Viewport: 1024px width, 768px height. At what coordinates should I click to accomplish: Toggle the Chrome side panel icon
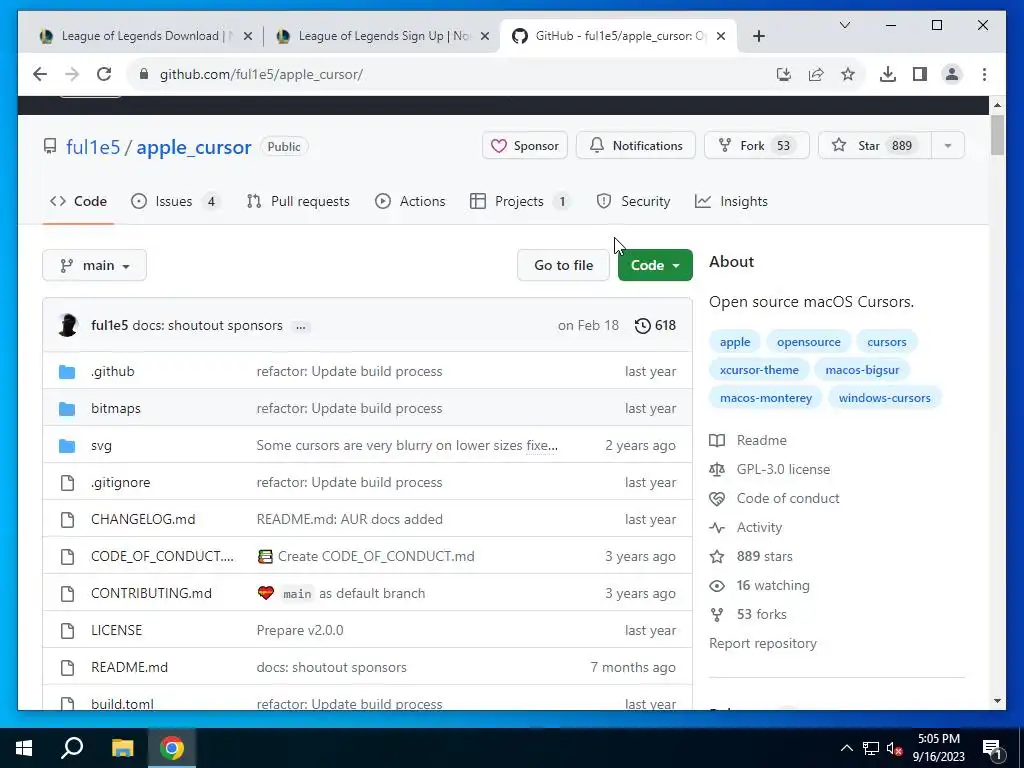920,74
